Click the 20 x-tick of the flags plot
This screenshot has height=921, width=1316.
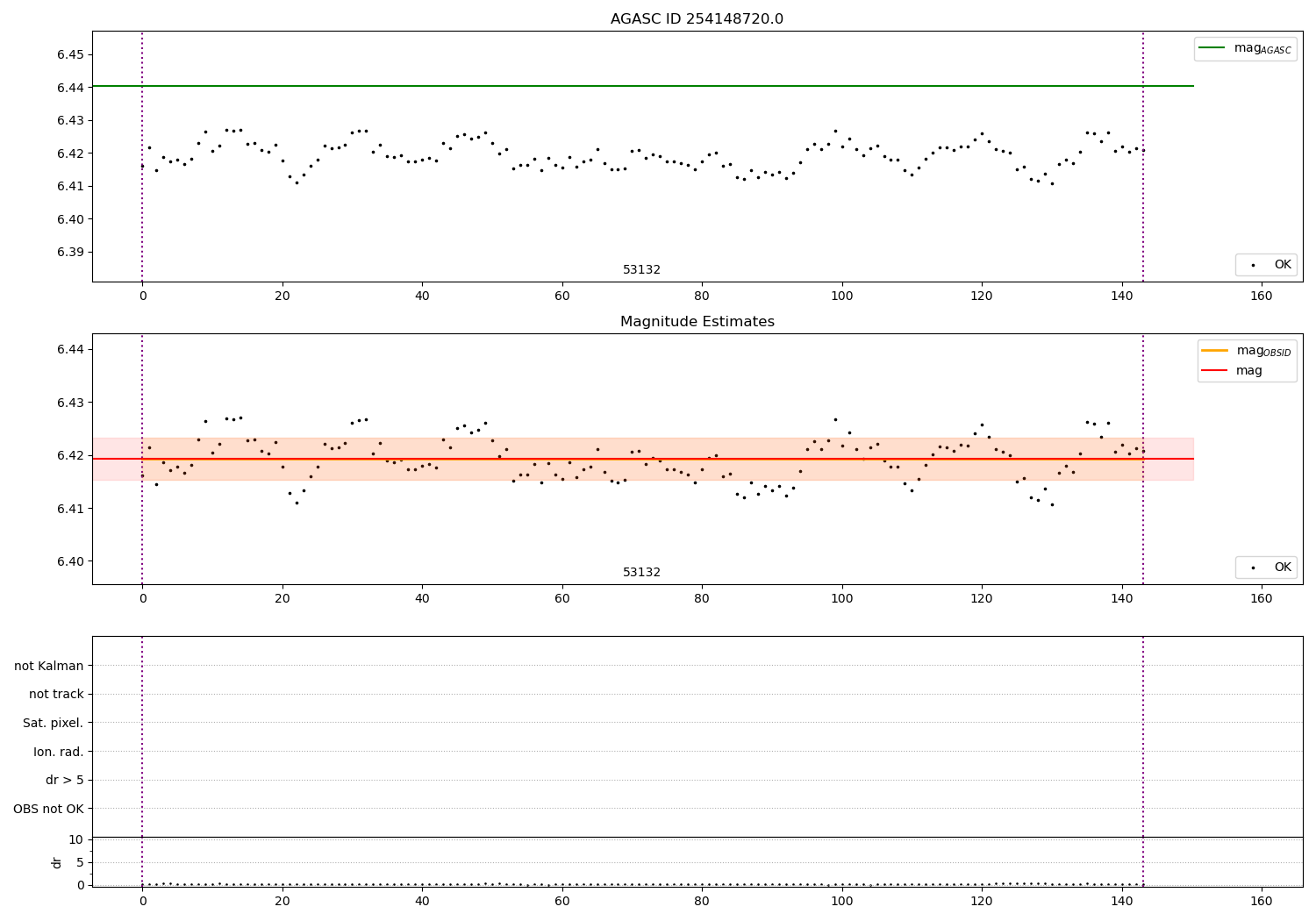(x=283, y=901)
